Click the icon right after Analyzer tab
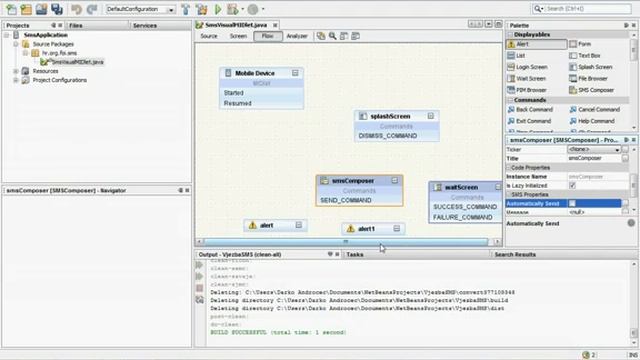 tap(321, 36)
